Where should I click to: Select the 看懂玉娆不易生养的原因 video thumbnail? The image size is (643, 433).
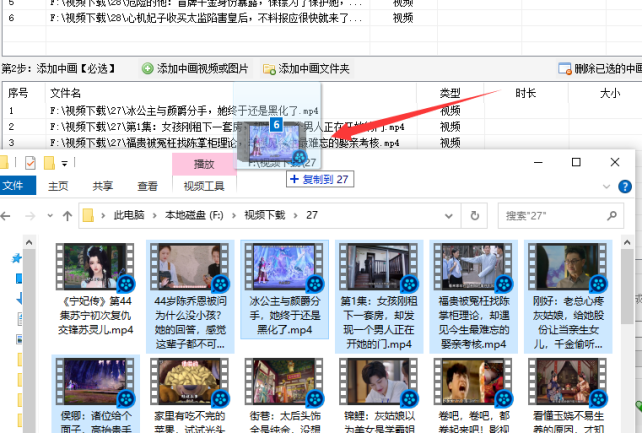(x=567, y=381)
